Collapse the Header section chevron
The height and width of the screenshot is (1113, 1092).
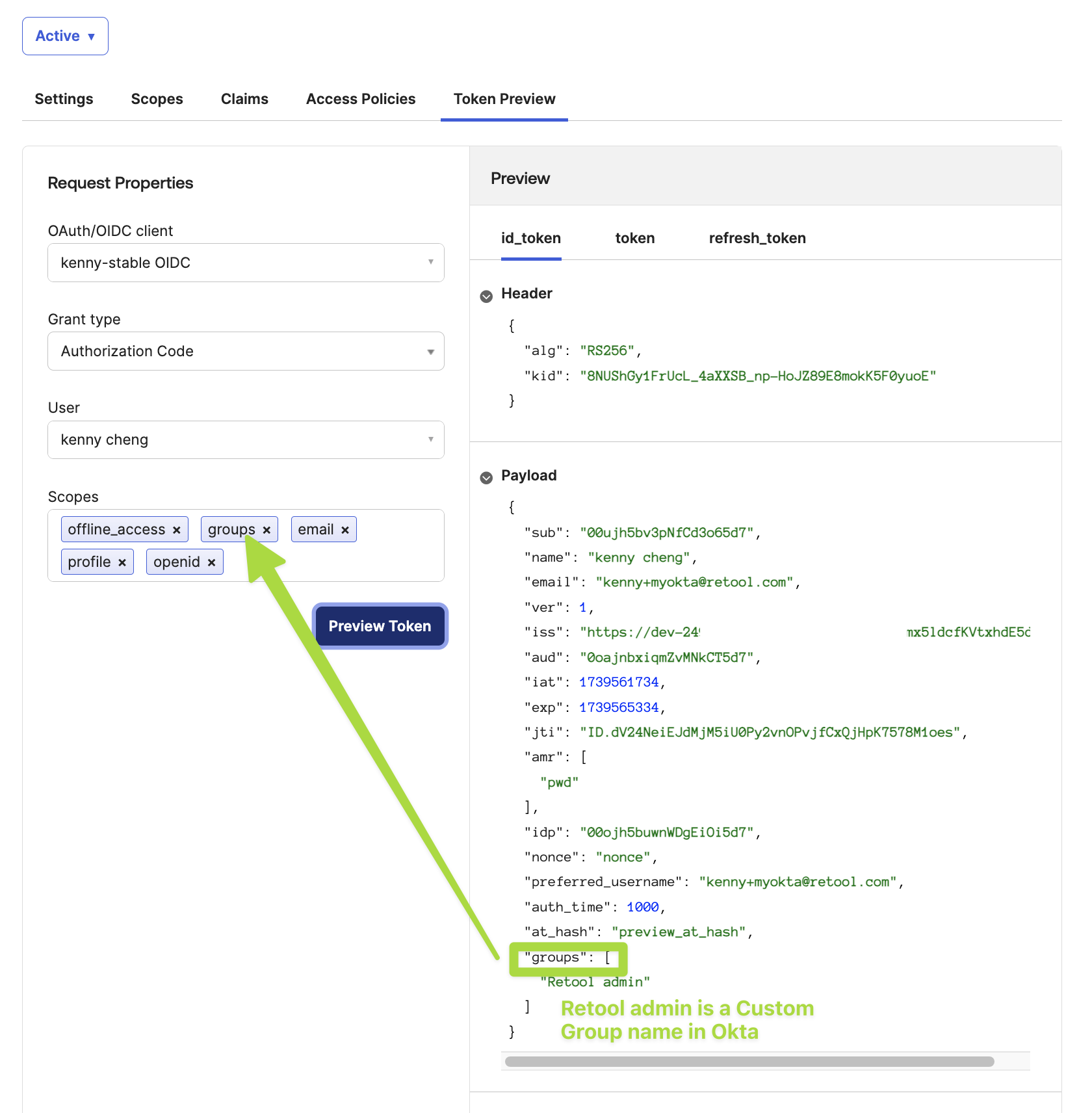click(x=486, y=296)
